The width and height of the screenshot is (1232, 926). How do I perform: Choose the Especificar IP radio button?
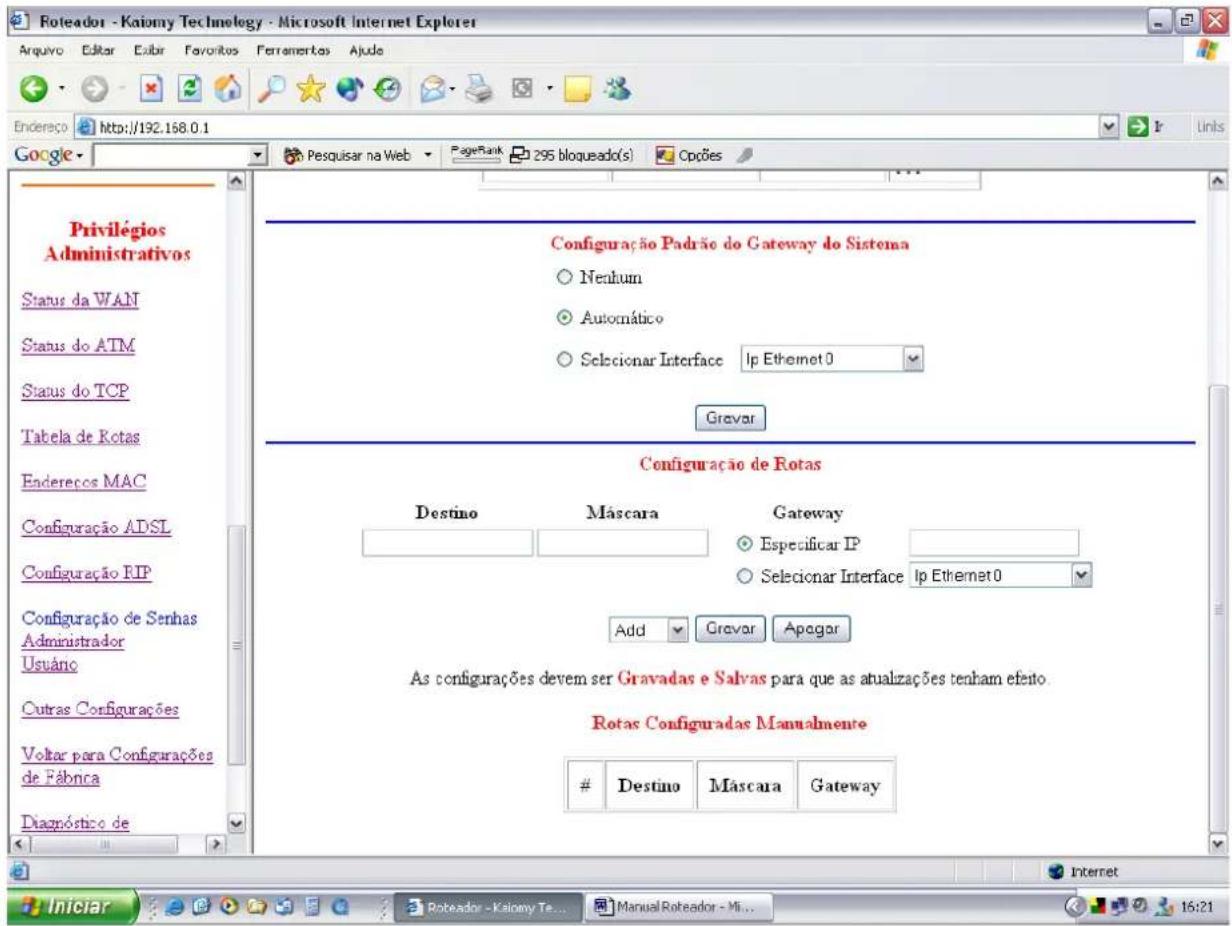pos(744,543)
